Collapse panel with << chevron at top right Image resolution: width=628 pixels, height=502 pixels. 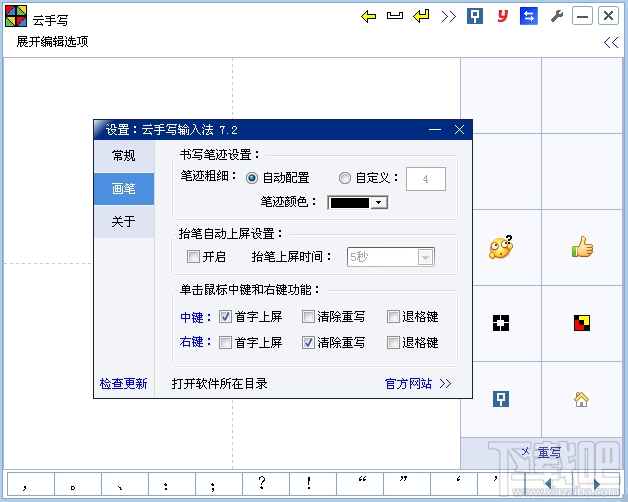tap(611, 42)
